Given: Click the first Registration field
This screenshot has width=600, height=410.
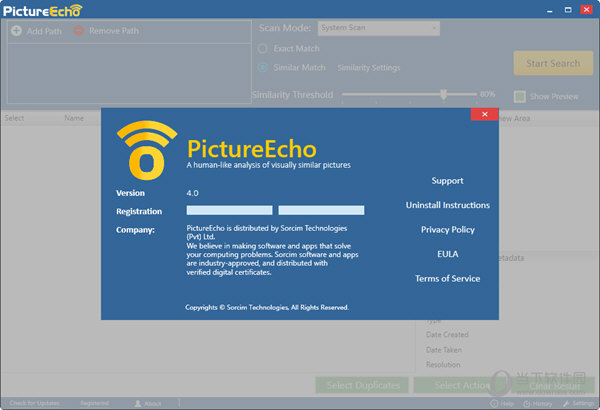Looking at the screenshot, I should point(229,210).
